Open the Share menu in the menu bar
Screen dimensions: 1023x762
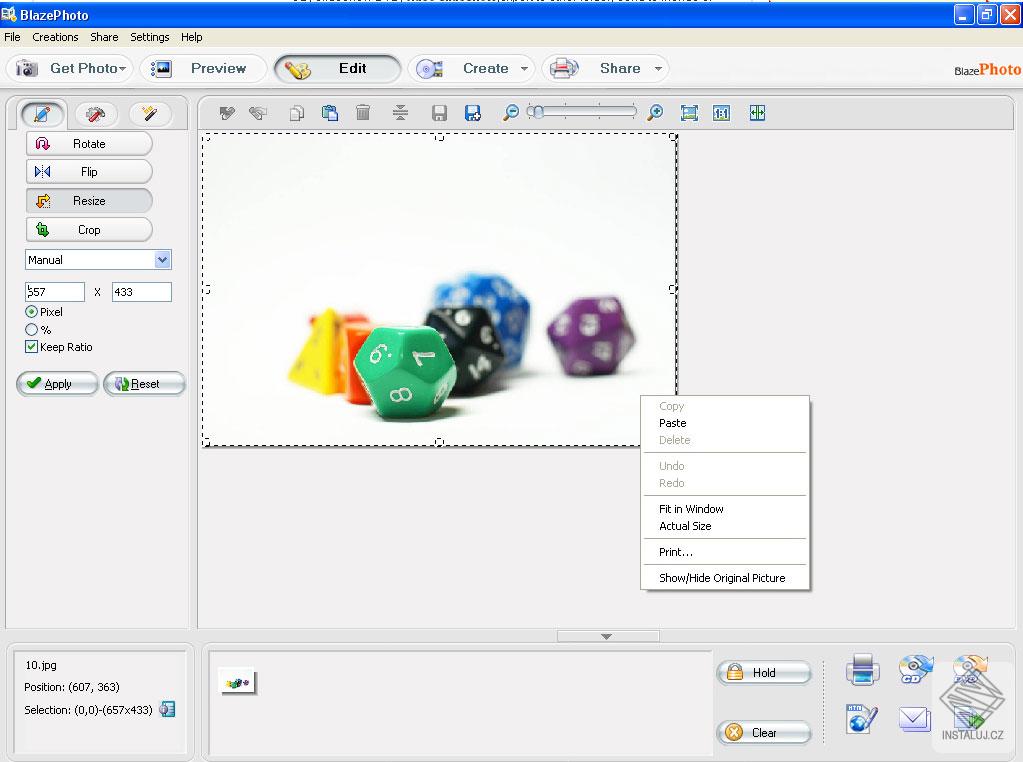104,37
